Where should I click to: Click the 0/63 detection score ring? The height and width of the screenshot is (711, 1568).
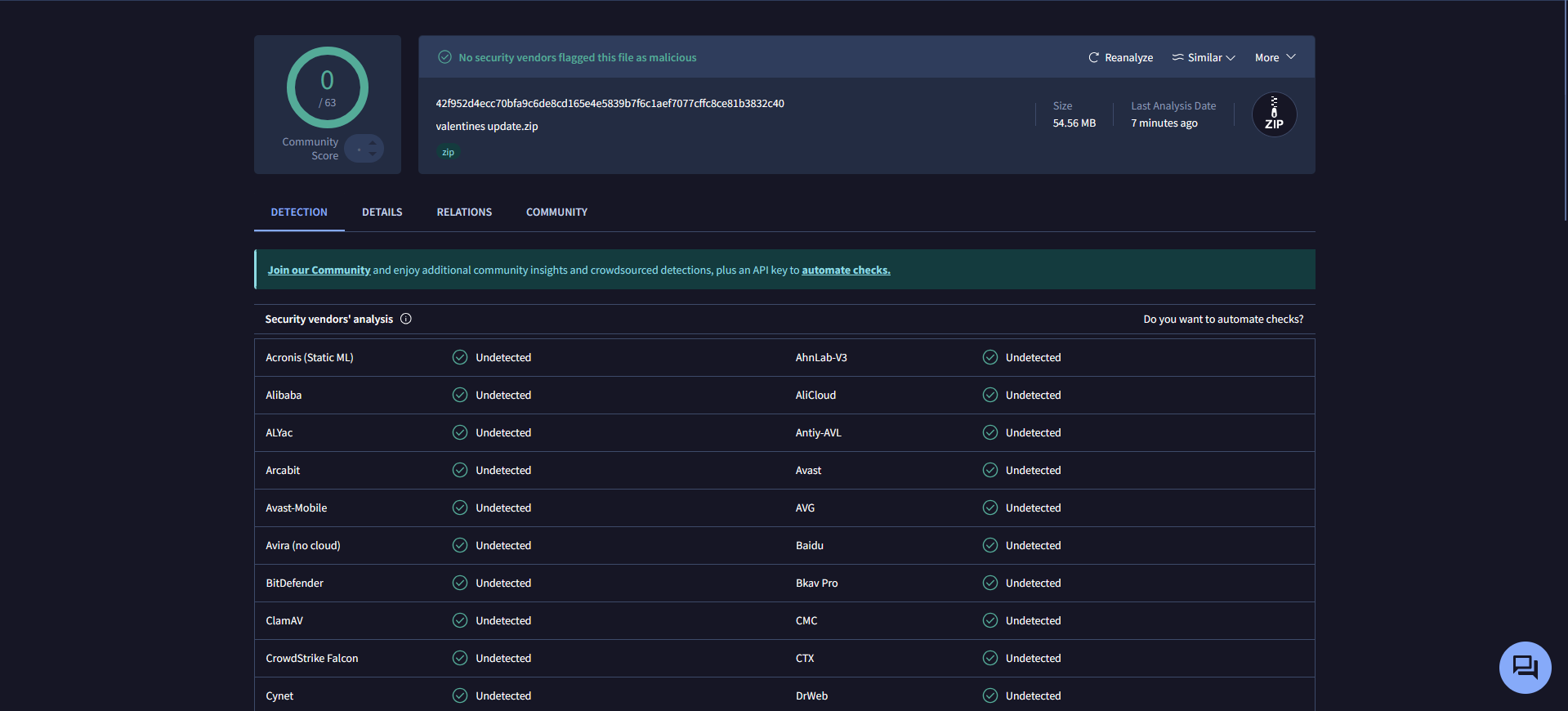click(x=327, y=87)
